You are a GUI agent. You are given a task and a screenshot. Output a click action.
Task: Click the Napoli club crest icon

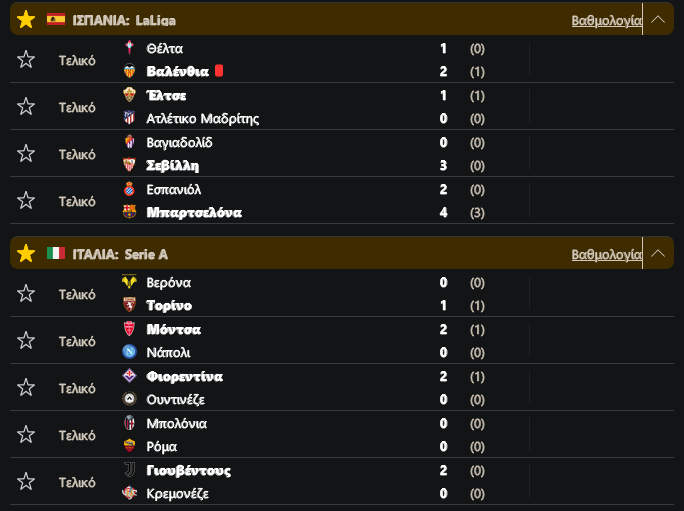click(x=129, y=352)
